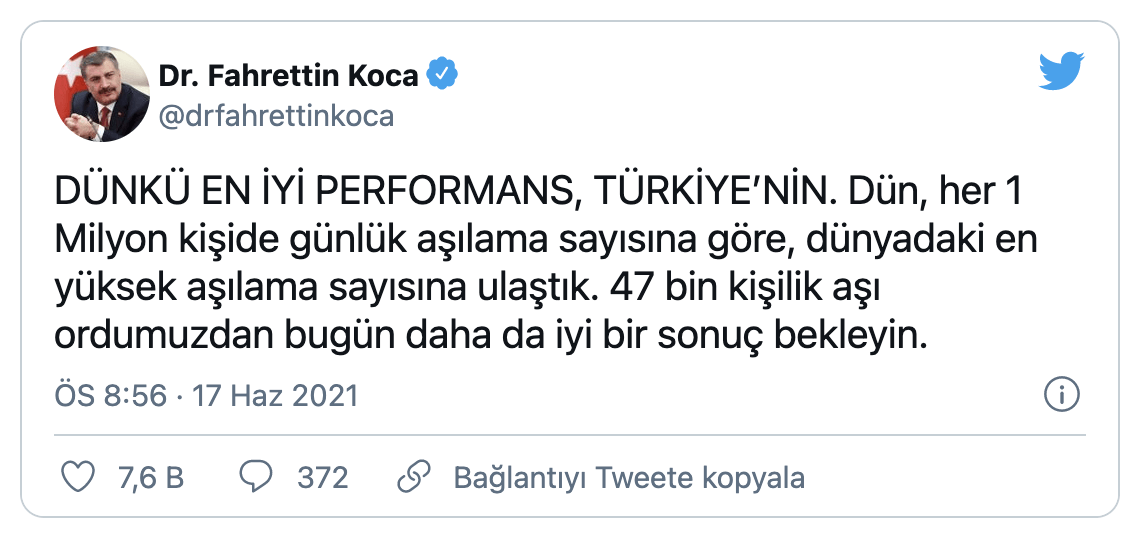Click the heart icon to like the tweet

pos(78,477)
